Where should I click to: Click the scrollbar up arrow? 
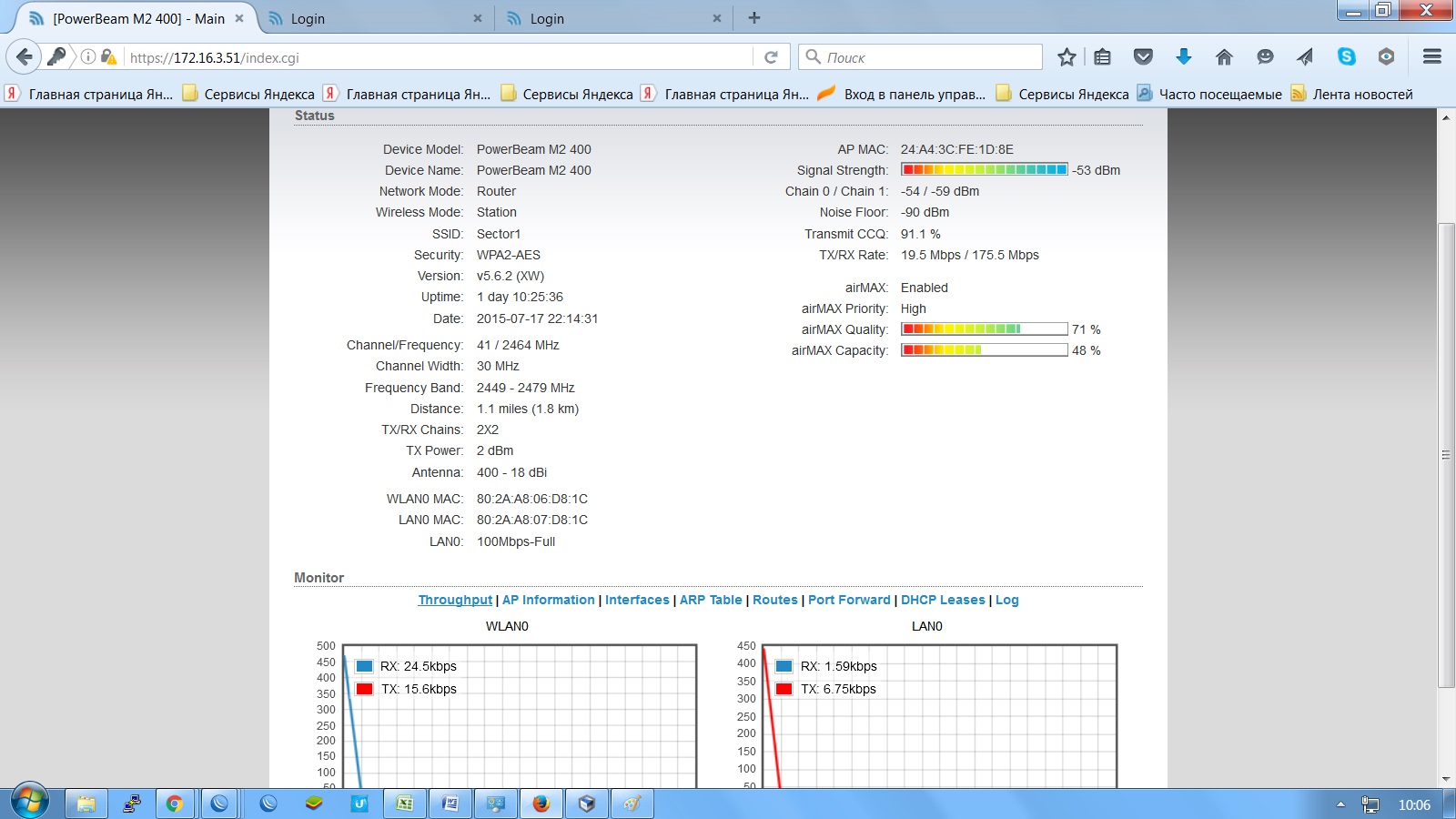click(x=1446, y=117)
